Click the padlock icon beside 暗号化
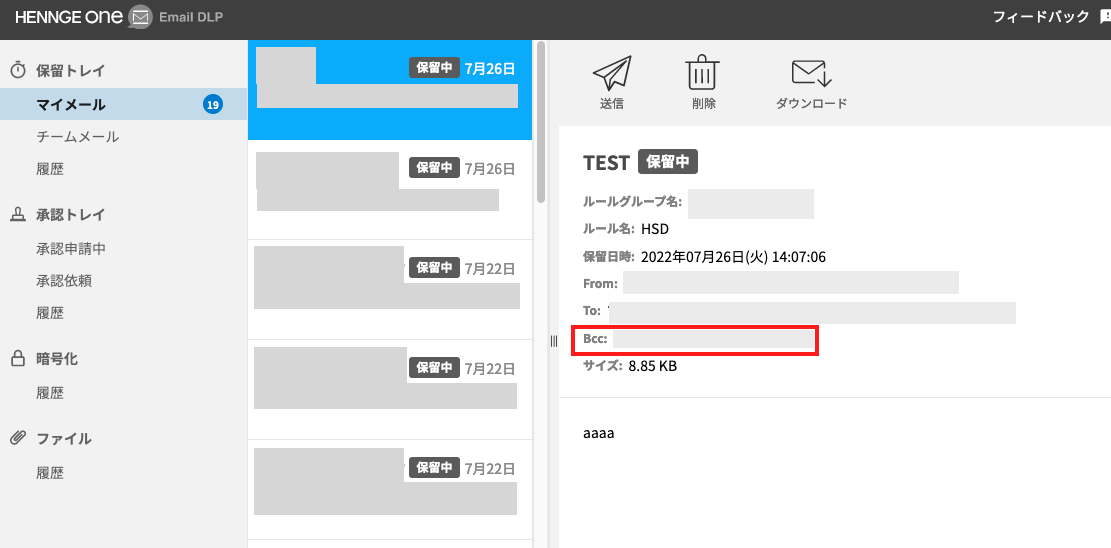Viewport: 1111px width, 548px height. [x=18, y=359]
